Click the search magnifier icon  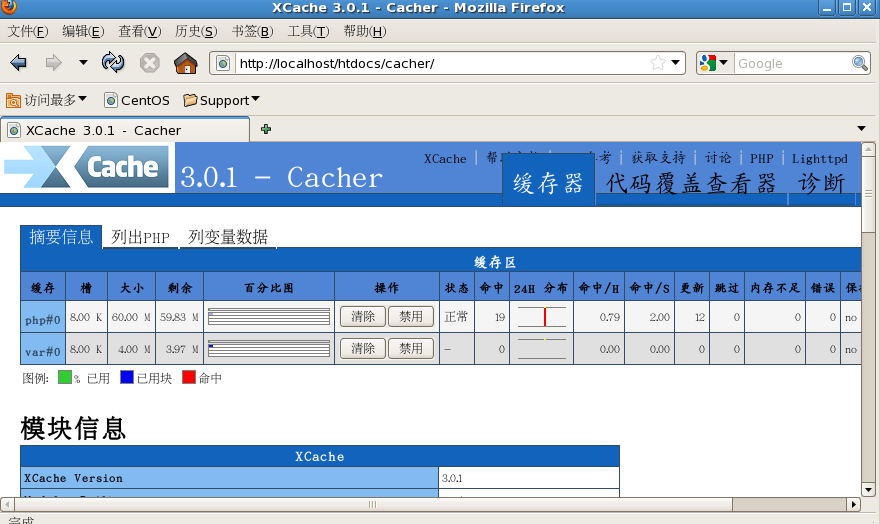860,63
